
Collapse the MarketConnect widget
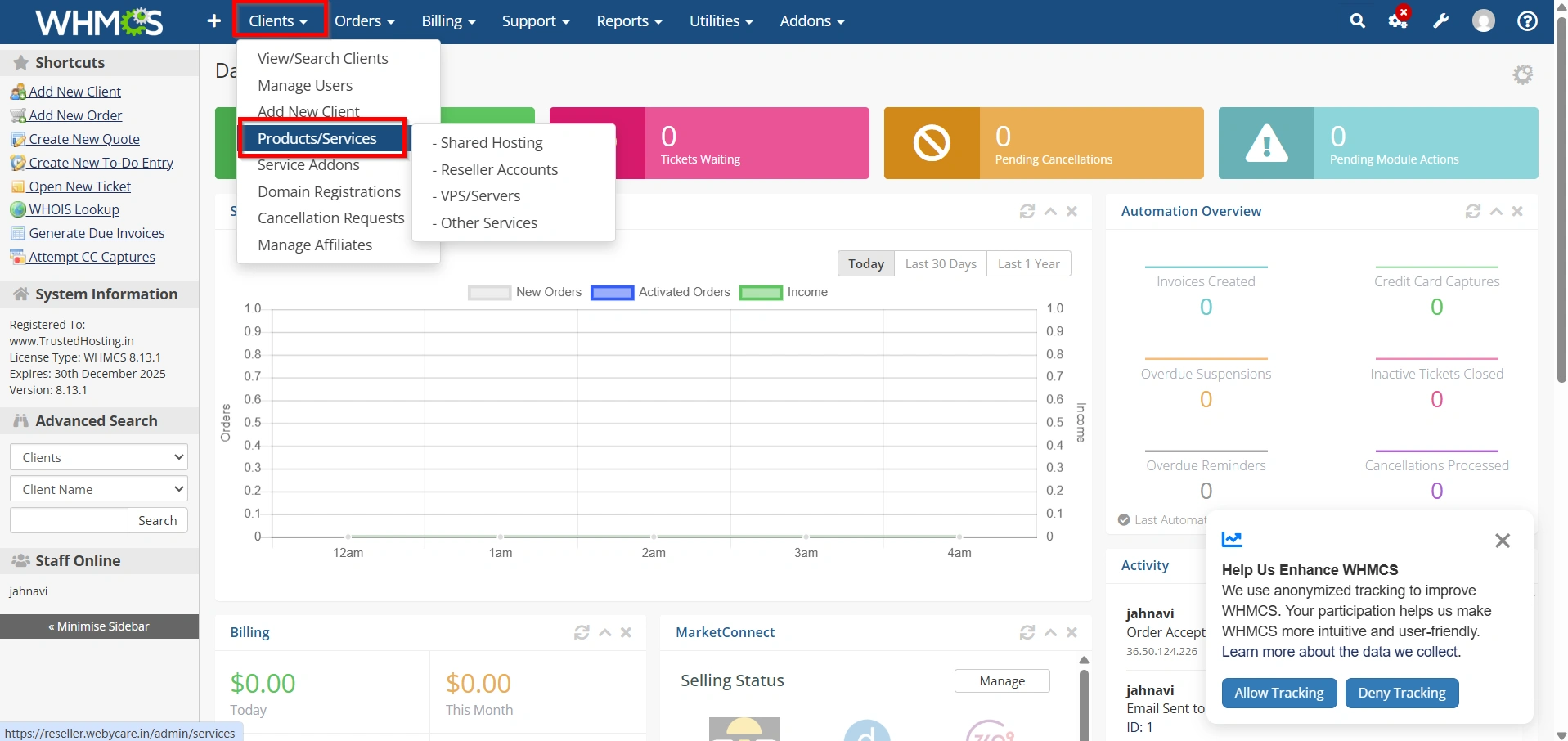coord(1050,632)
